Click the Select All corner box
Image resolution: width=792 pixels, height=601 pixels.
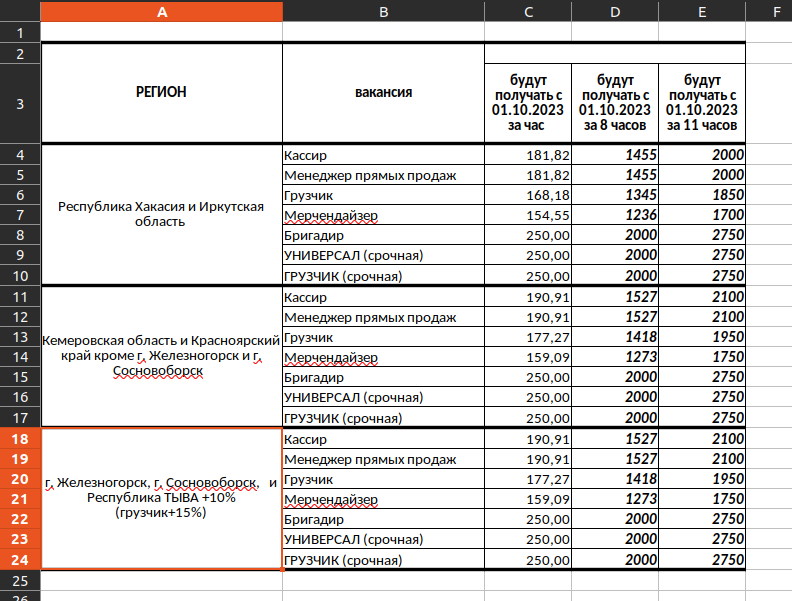[20, 11]
